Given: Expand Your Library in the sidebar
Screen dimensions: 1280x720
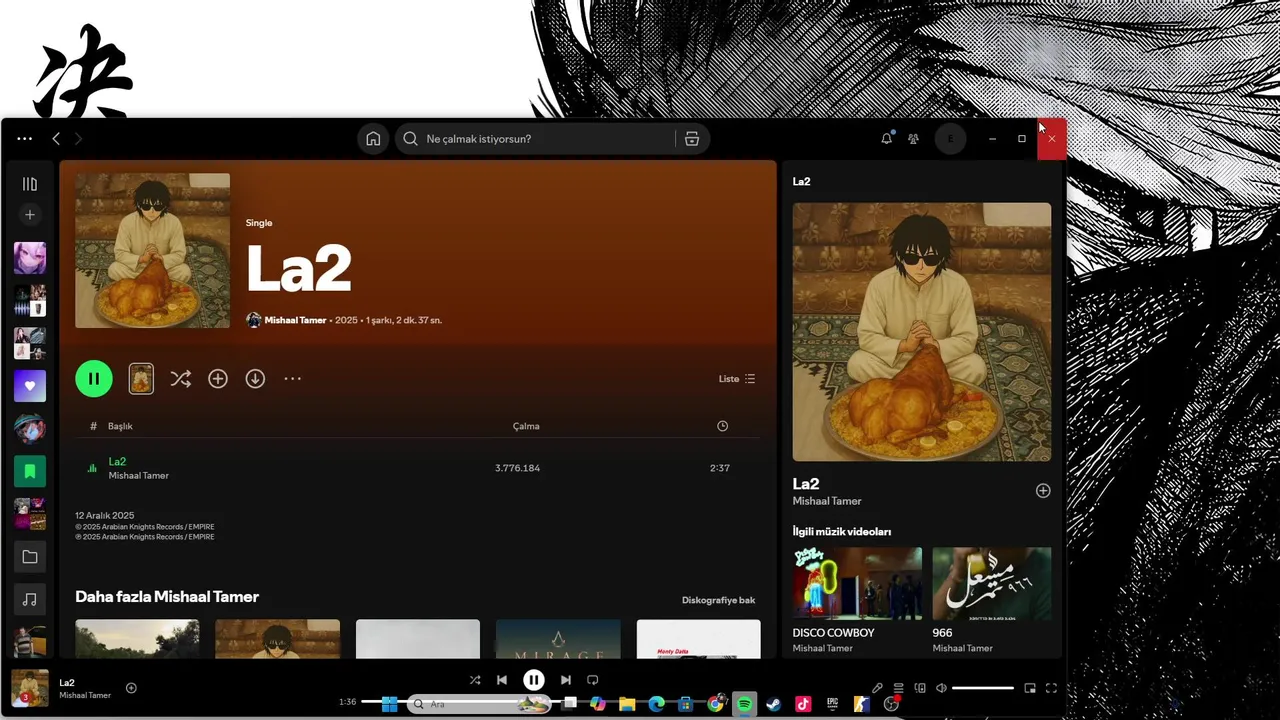Looking at the screenshot, I should tap(30, 184).
